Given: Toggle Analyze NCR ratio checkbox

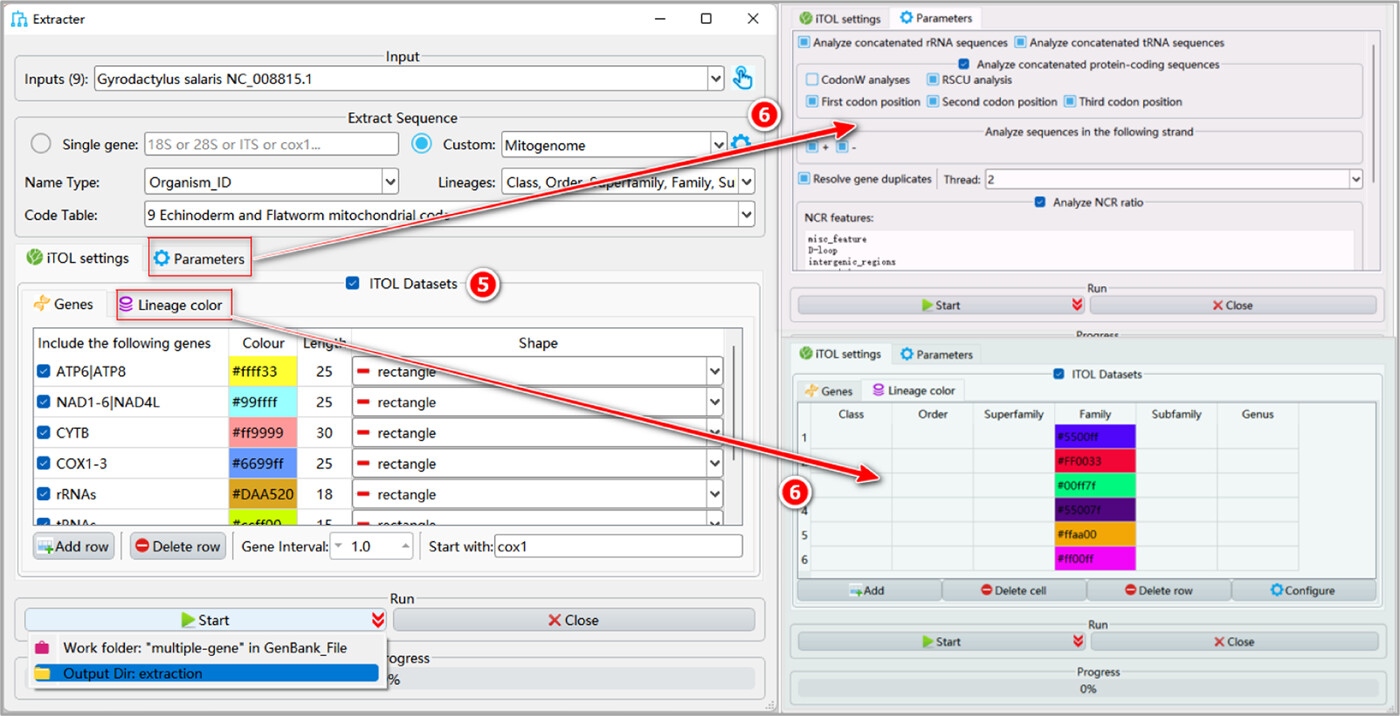Looking at the screenshot, I should pyautogui.click(x=1041, y=202).
